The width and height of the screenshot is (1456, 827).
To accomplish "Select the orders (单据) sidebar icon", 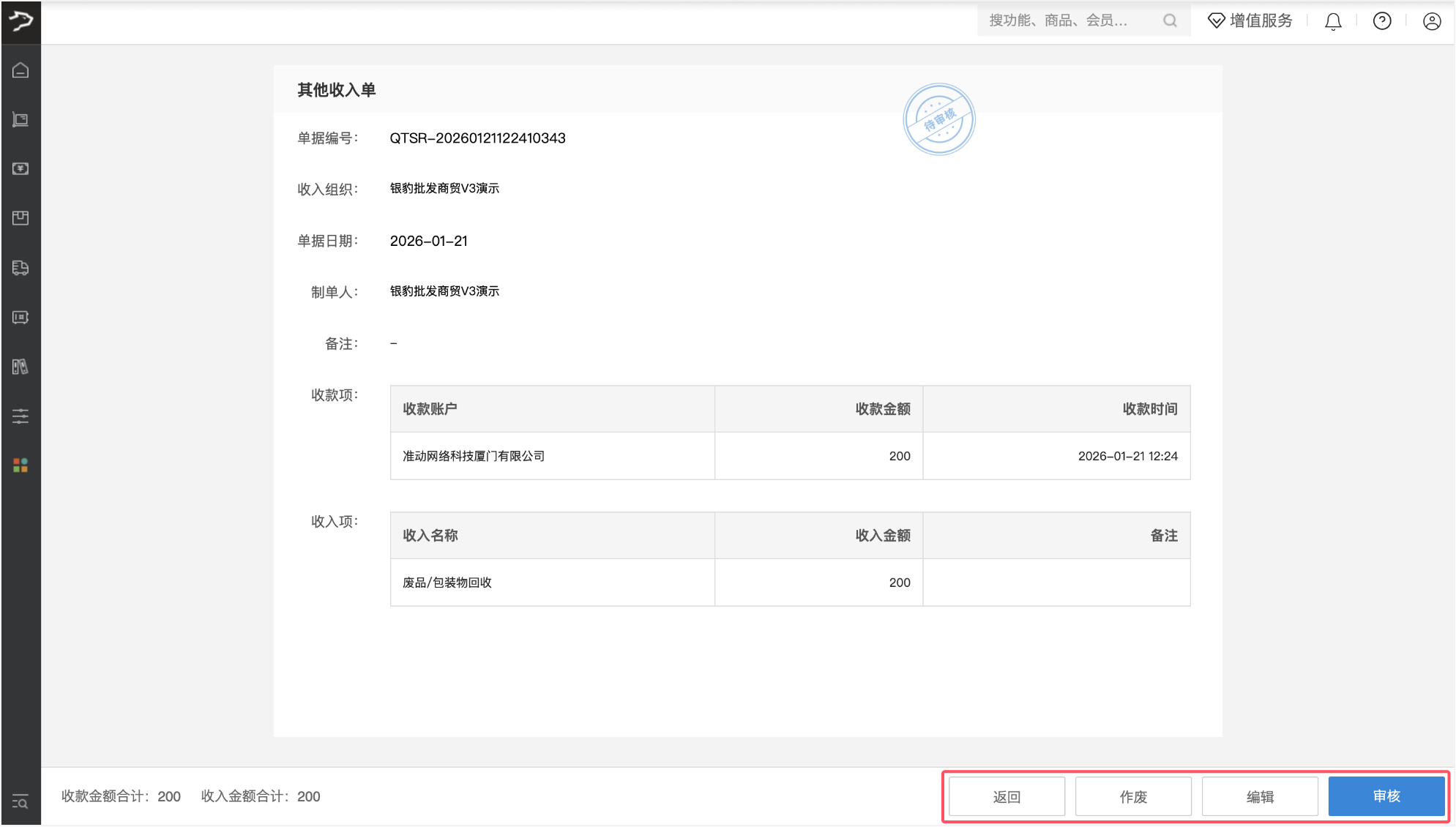I will coord(20,120).
